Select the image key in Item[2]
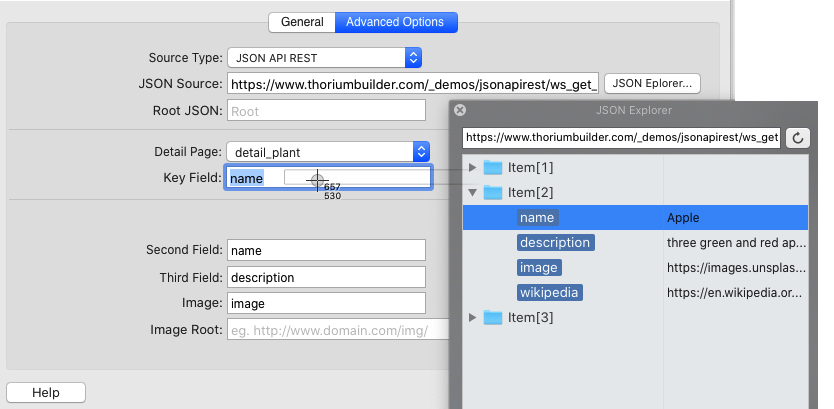Screen dimensions: 834x409 click(539, 267)
